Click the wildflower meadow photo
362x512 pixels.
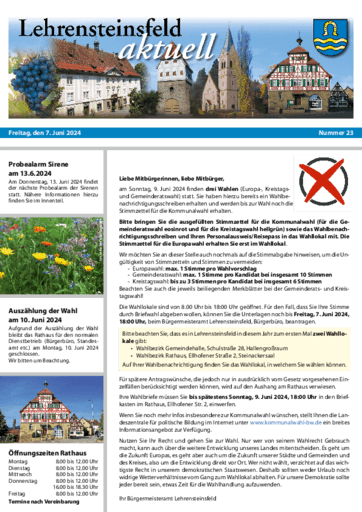[52, 256]
